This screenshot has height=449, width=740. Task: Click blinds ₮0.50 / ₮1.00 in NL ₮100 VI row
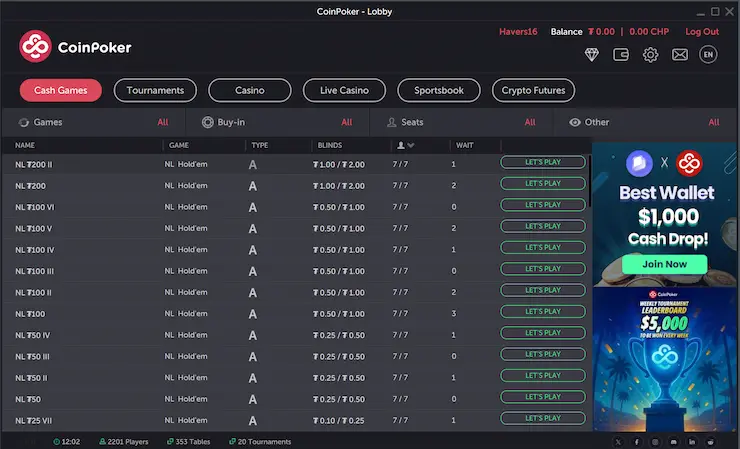pos(339,207)
